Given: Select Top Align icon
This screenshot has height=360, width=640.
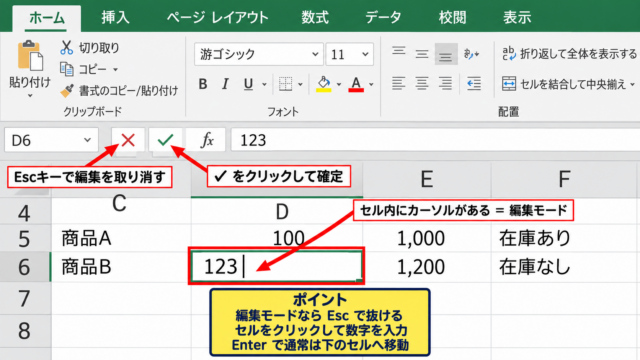Looking at the screenshot, I should 398,52.
